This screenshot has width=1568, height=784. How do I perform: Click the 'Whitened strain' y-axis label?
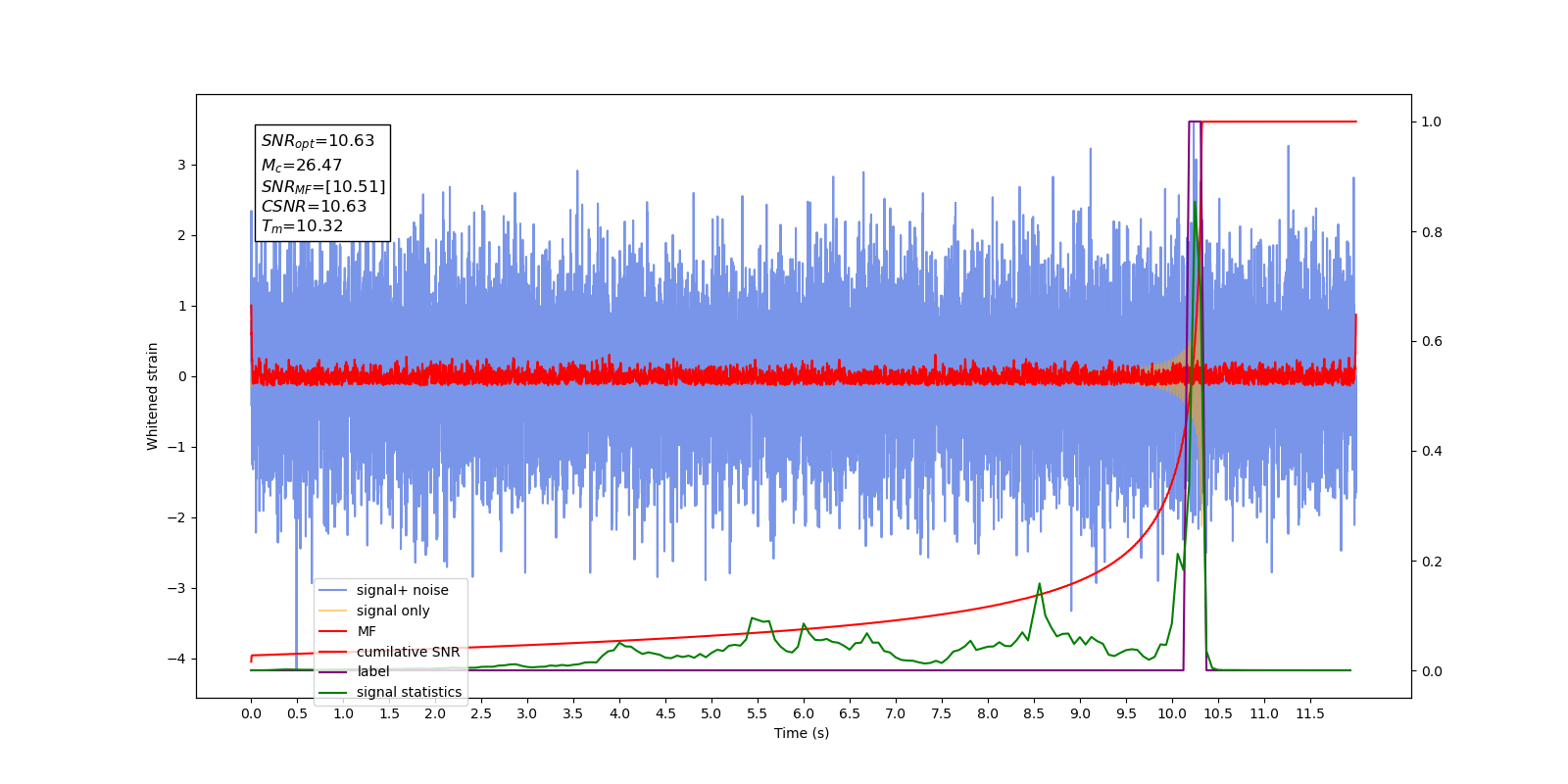(x=153, y=396)
